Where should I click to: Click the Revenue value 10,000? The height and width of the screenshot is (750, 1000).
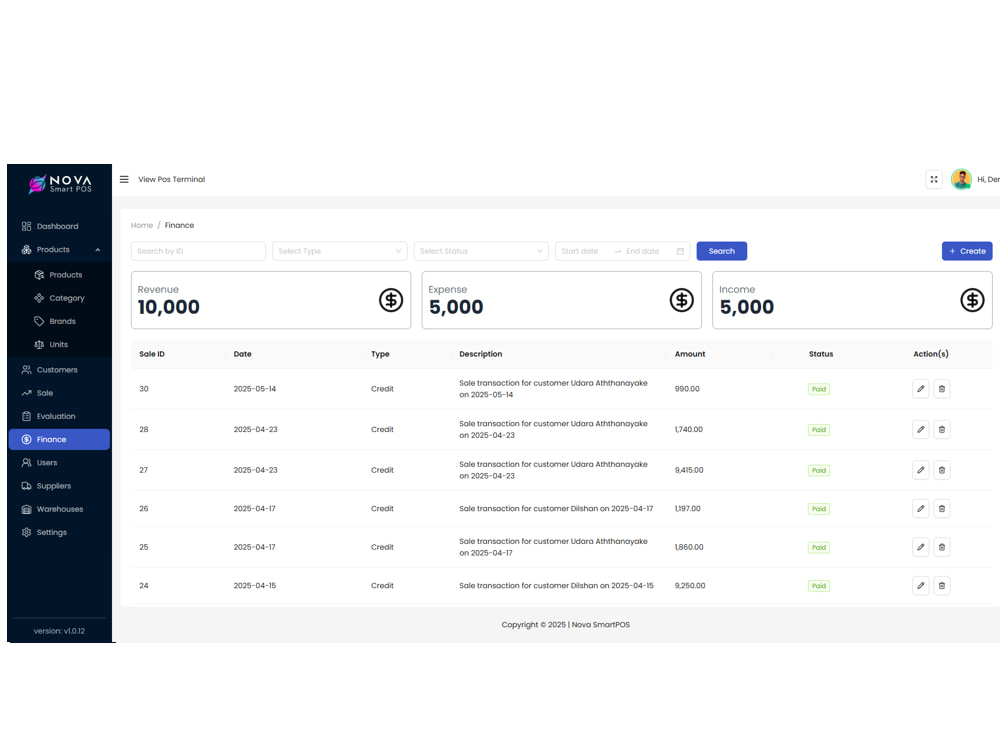coord(168,307)
